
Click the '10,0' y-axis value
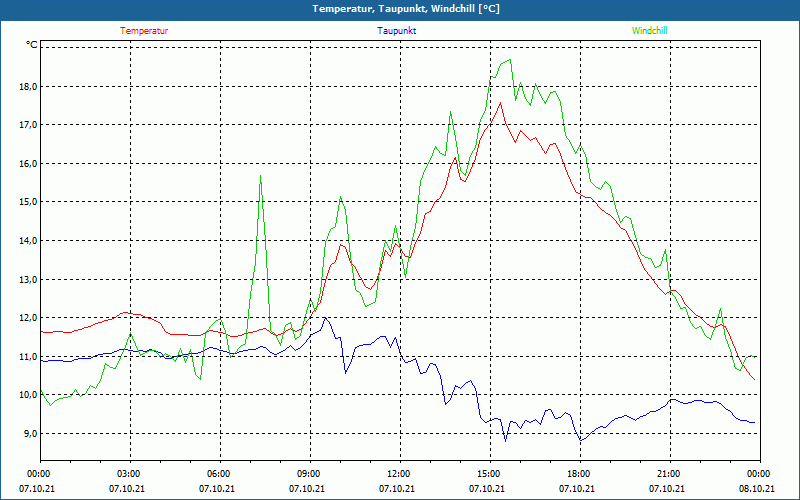pyautogui.click(x=29, y=395)
